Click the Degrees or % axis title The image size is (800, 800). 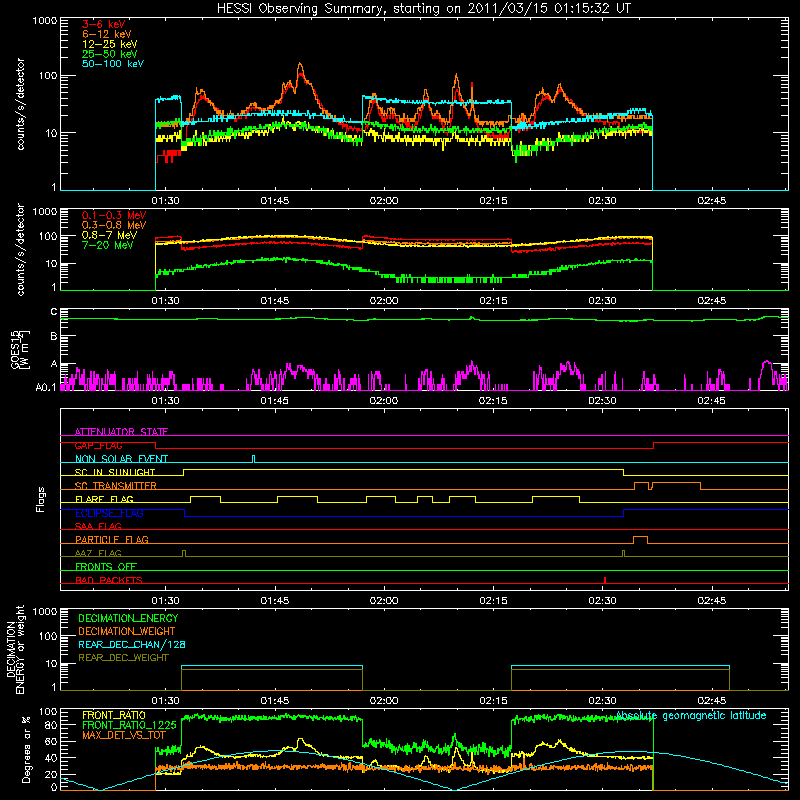pos(26,749)
